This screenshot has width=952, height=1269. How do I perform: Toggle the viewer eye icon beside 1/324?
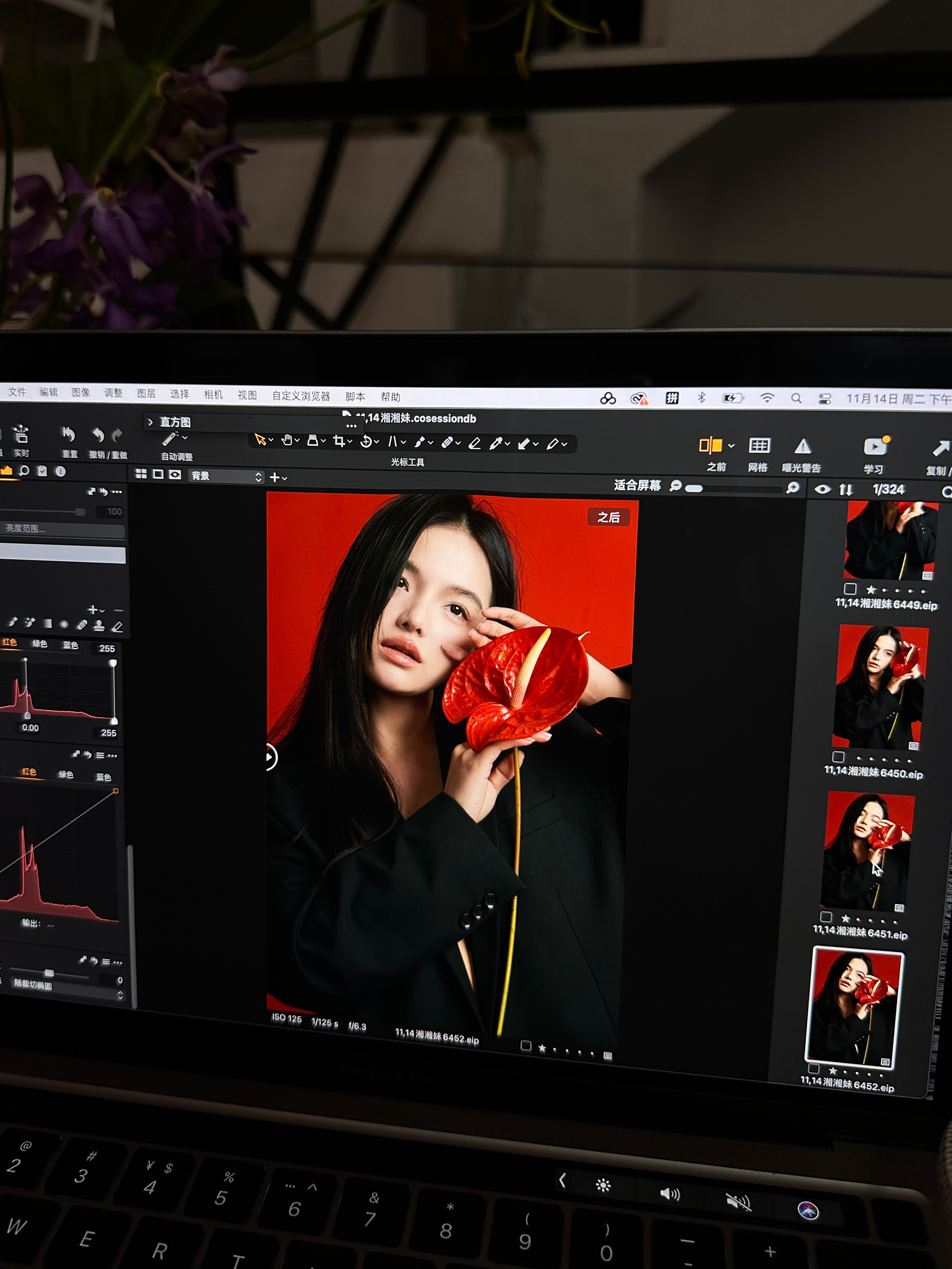(x=822, y=489)
